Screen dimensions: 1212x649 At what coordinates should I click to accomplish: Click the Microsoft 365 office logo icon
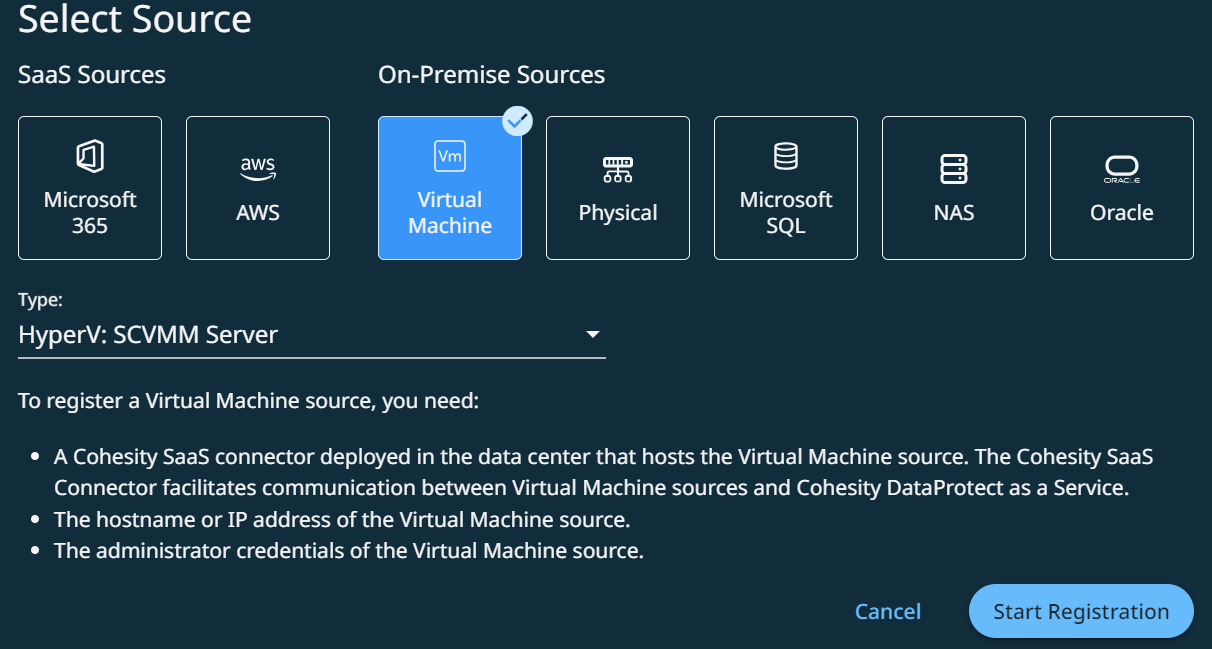point(90,157)
